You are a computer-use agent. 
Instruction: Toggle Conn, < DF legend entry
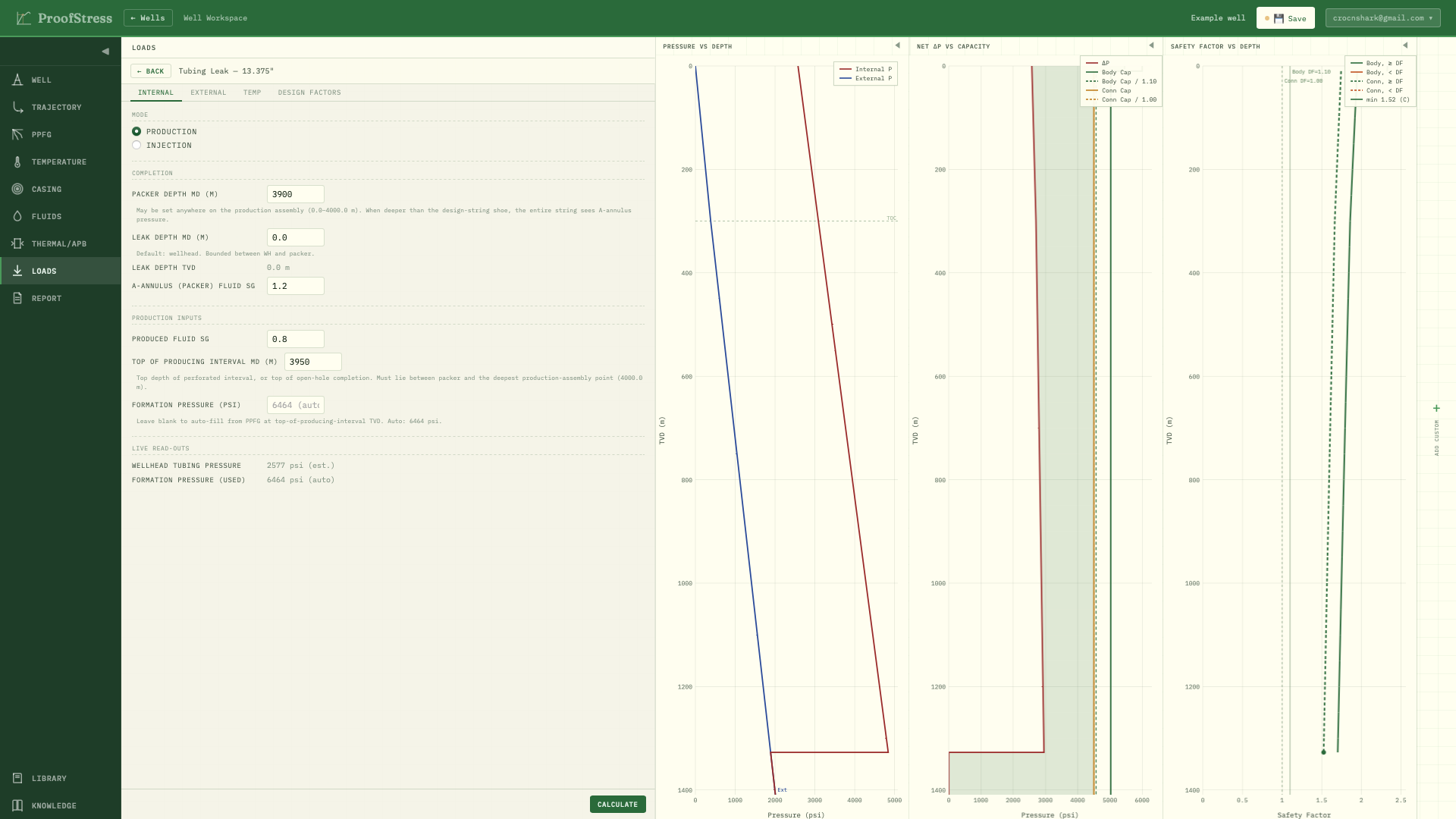click(x=1376, y=90)
